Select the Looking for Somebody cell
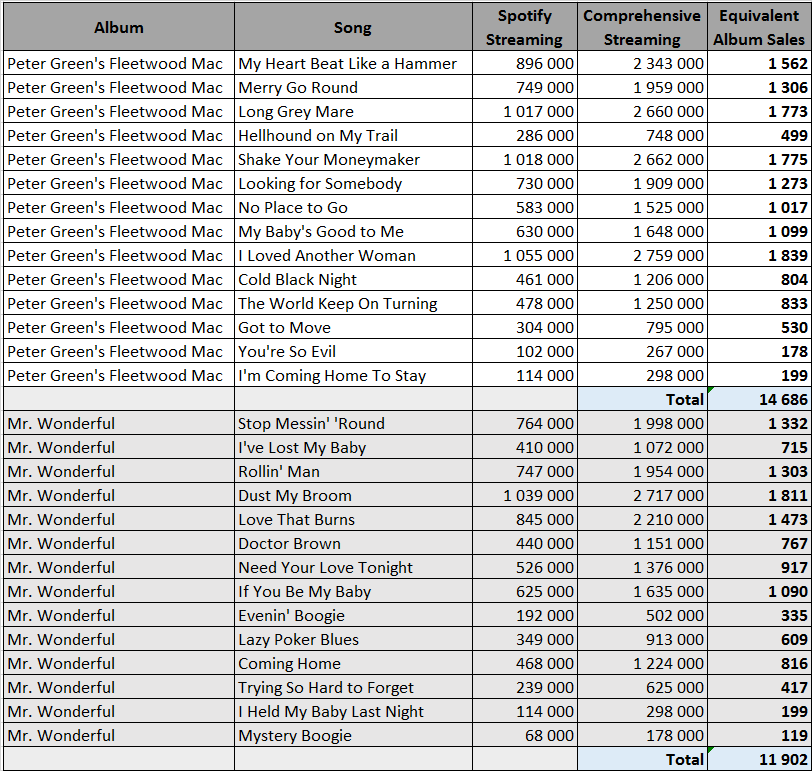The image size is (812, 771). click(353, 183)
